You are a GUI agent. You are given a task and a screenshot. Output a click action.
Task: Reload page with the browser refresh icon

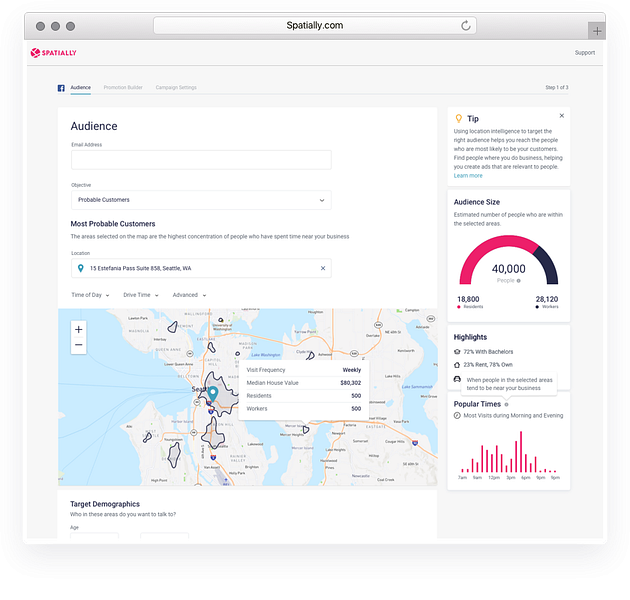(465, 26)
